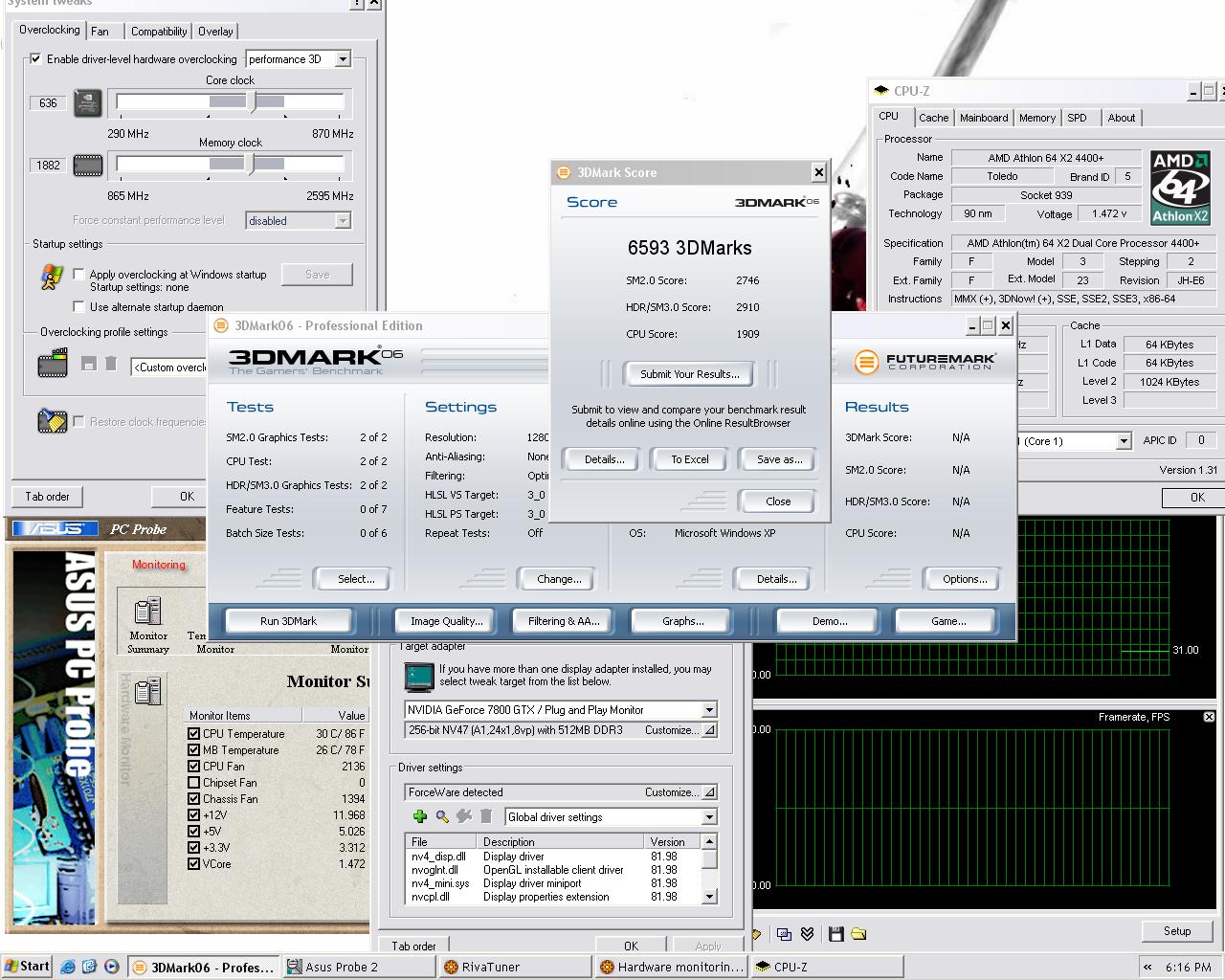Open the Cache tab in CPU-Z
This screenshot has height=980, width=1225.
click(x=933, y=118)
